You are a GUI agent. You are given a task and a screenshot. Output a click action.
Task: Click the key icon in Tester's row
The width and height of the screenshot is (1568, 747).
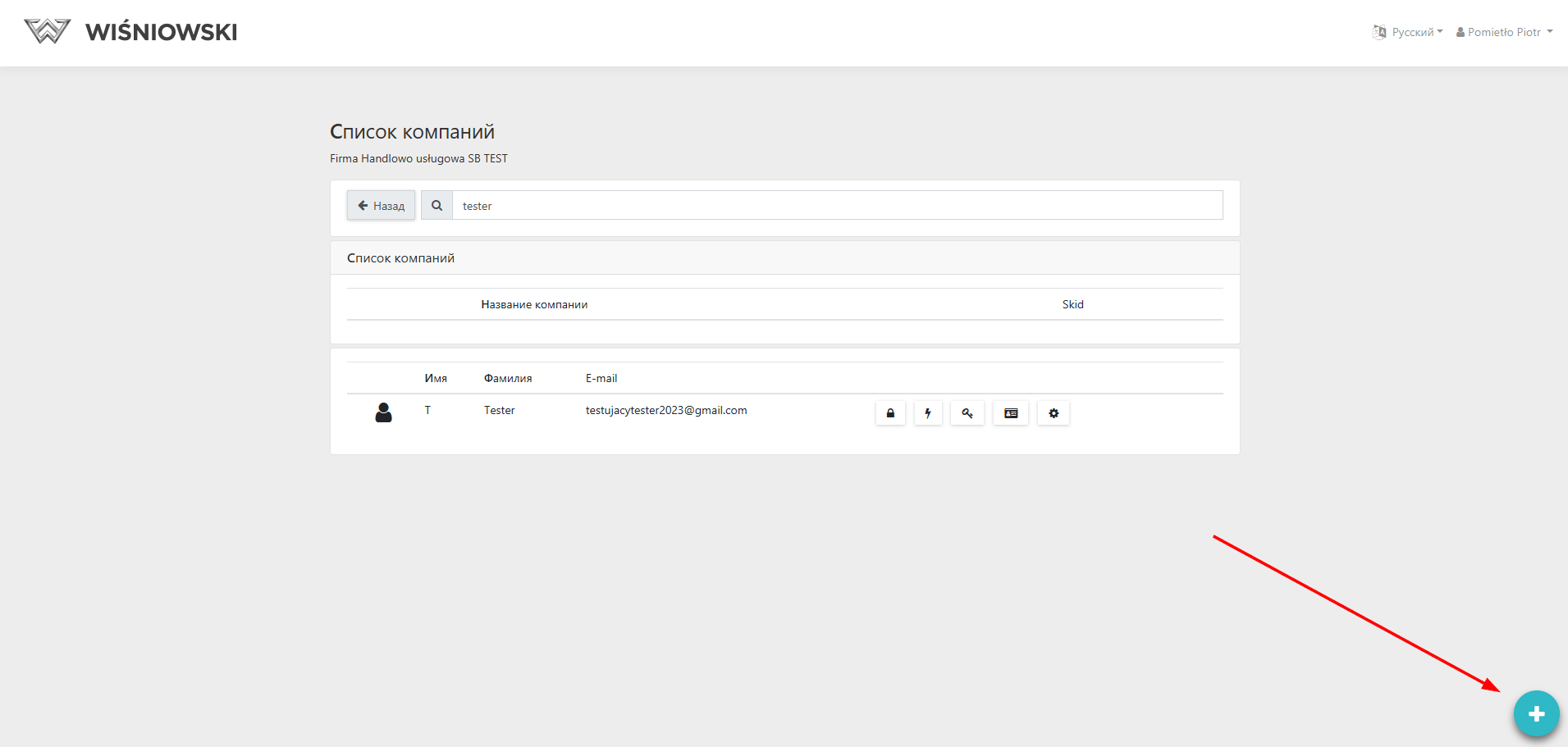click(x=967, y=413)
